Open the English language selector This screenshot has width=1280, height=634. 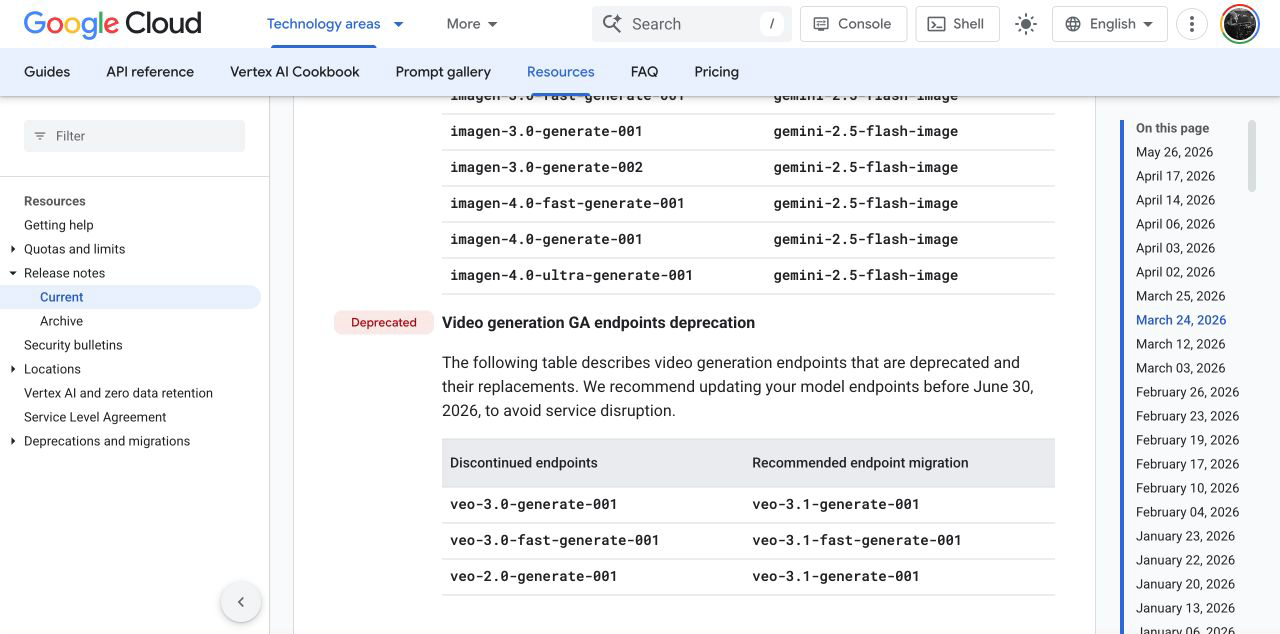[1110, 24]
